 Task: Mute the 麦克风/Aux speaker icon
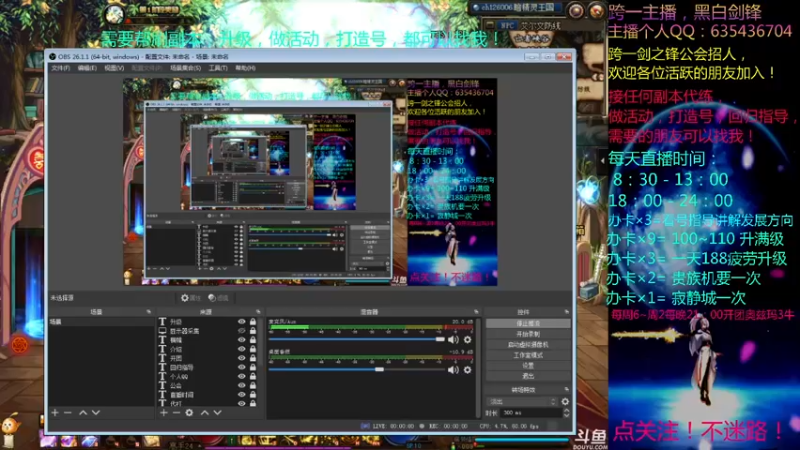point(453,340)
